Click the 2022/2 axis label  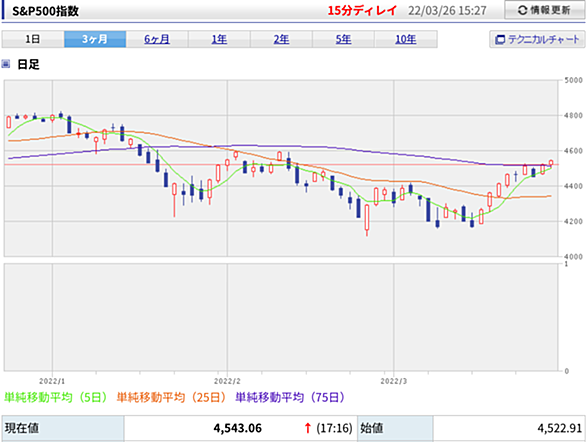coord(227,381)
